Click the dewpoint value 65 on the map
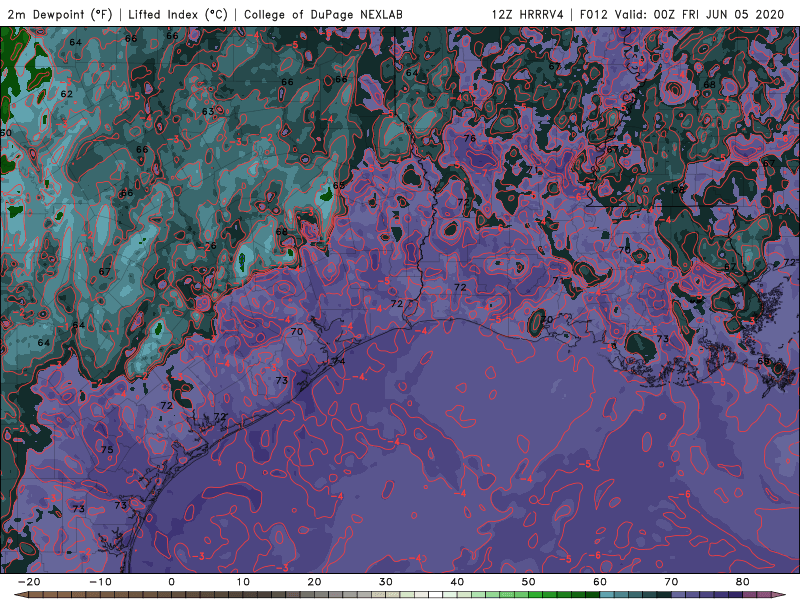The width and height of the screenshot is (800, 600). click(339, 185)
